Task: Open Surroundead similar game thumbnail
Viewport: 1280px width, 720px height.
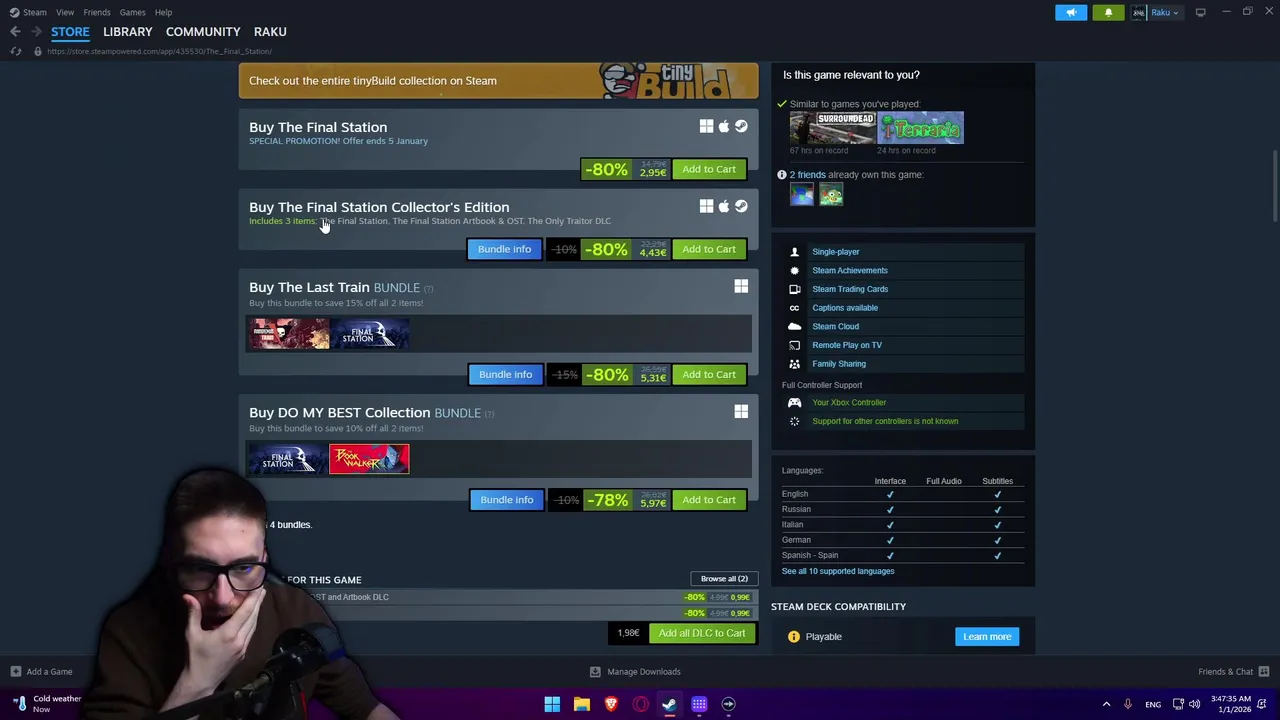Action: (832, 128)
